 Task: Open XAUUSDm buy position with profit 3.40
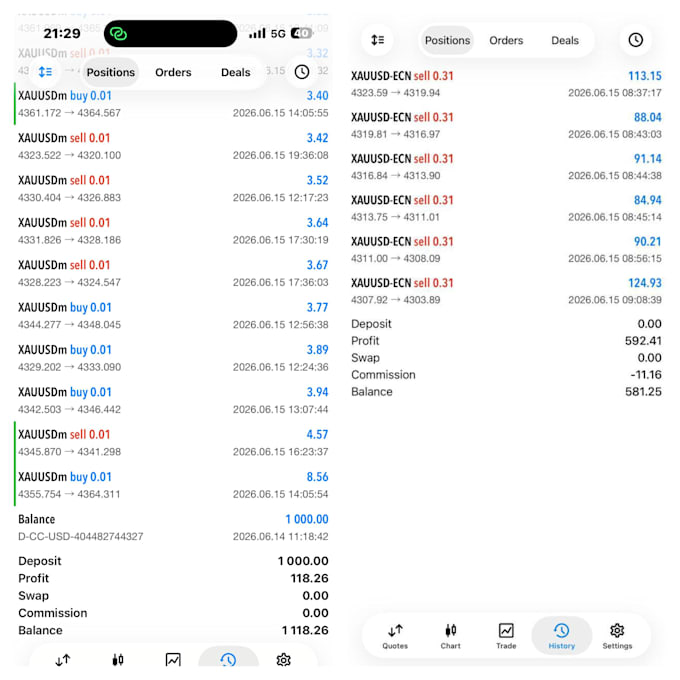[173, 104]
